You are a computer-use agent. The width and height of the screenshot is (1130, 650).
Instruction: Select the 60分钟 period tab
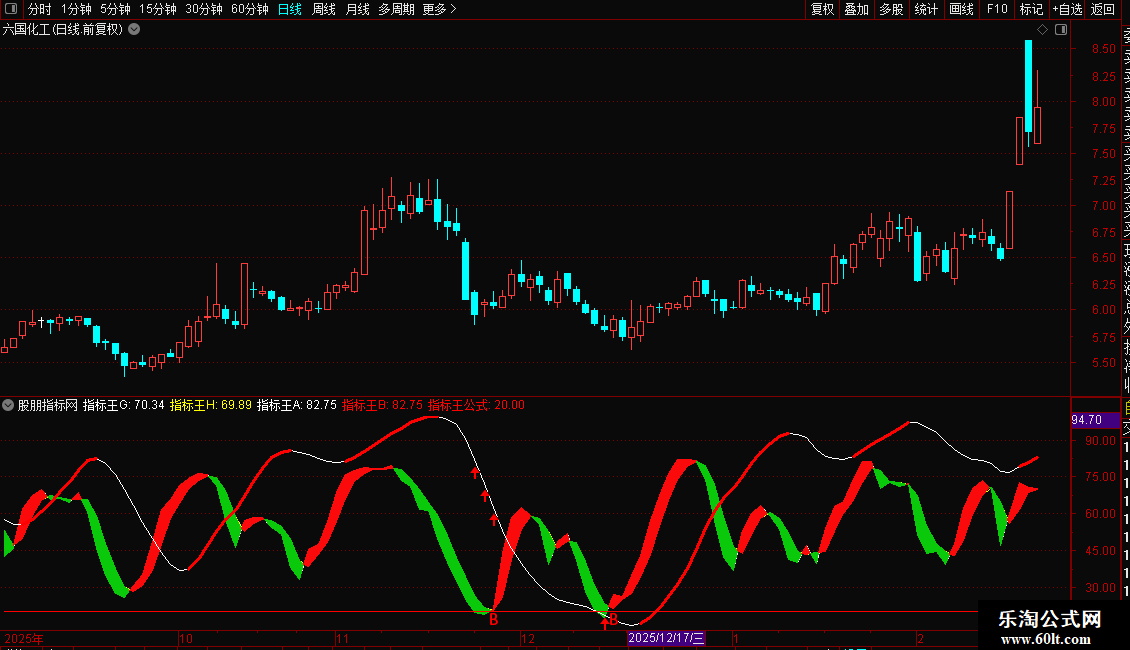250,9
